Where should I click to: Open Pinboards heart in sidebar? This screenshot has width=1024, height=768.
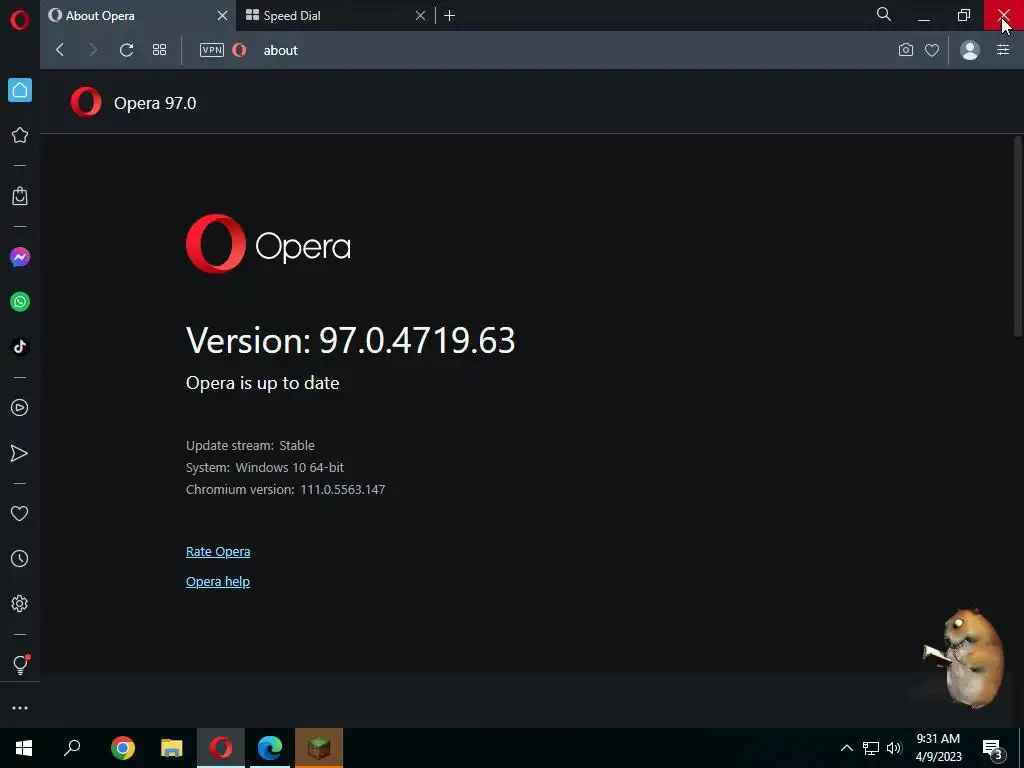20,514
